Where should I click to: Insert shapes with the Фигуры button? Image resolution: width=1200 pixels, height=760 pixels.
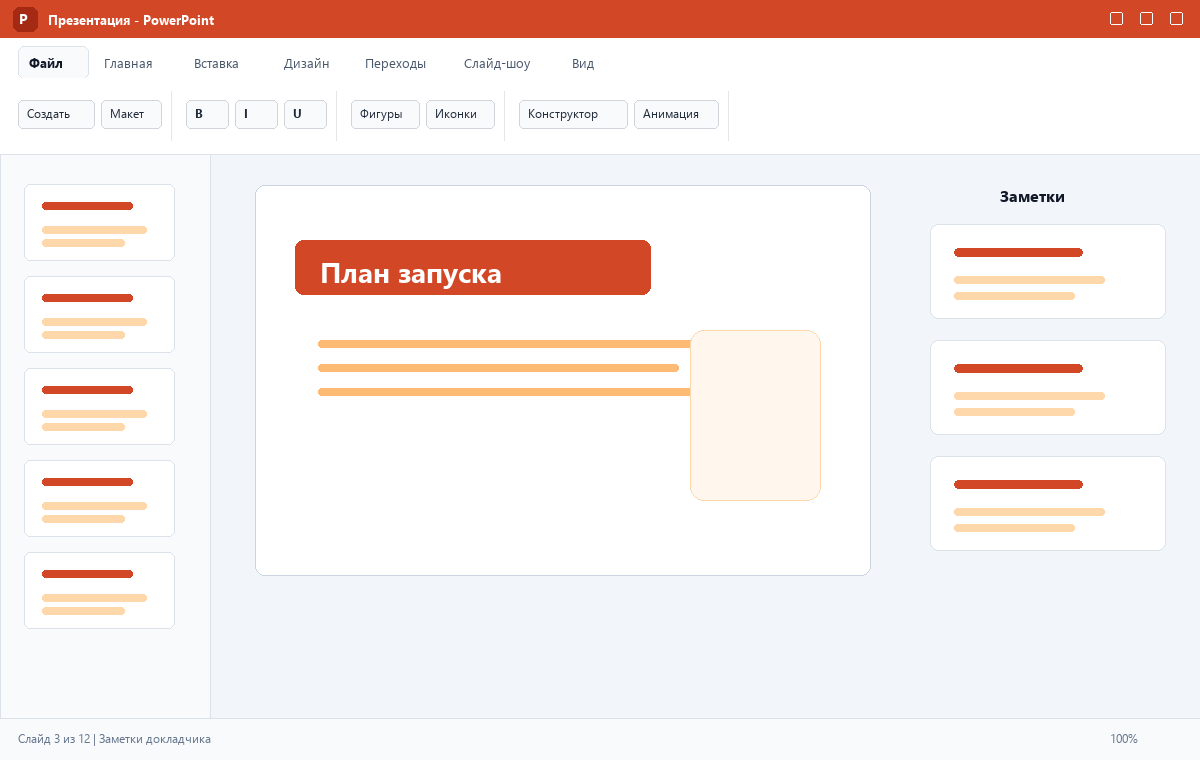[385, 114]
